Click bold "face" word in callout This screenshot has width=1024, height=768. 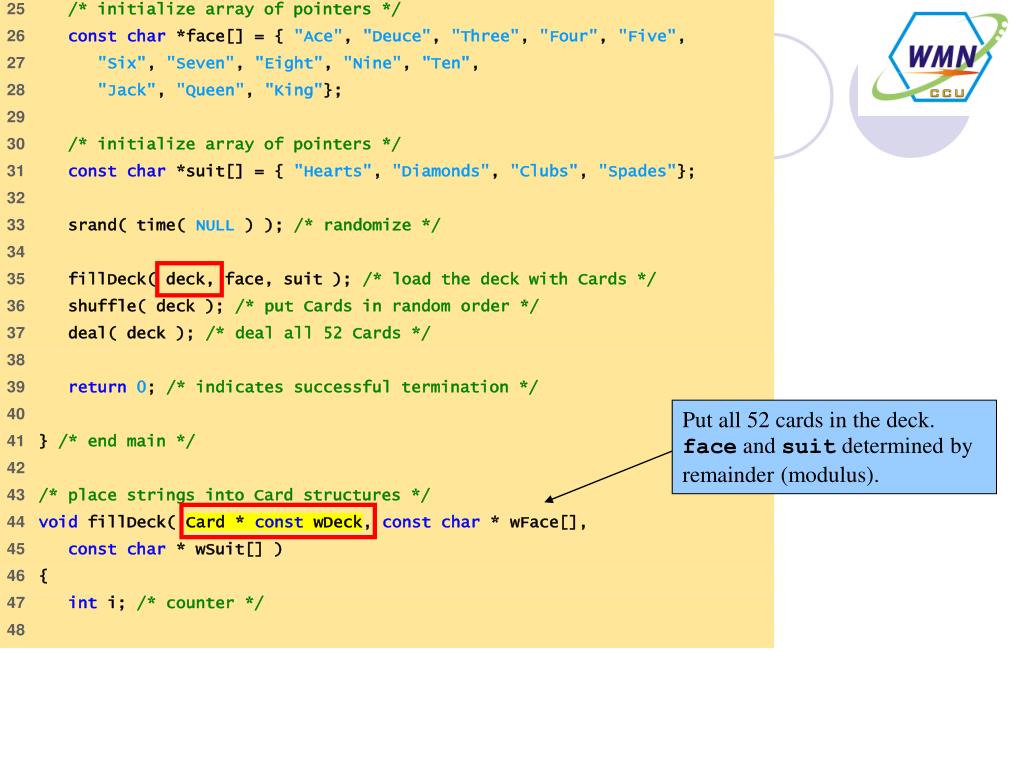pos(709,447)
